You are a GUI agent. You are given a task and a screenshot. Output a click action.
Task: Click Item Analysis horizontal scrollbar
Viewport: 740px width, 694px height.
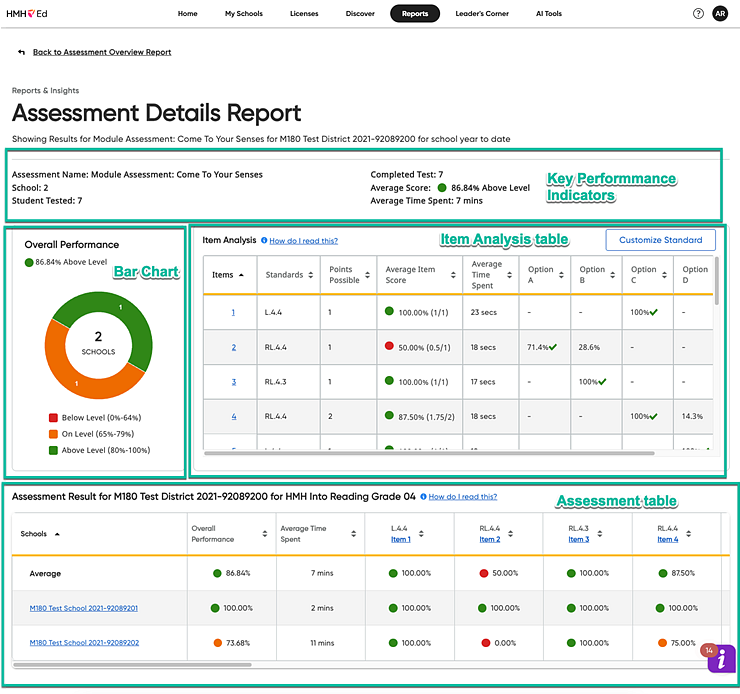pos(429,453)
